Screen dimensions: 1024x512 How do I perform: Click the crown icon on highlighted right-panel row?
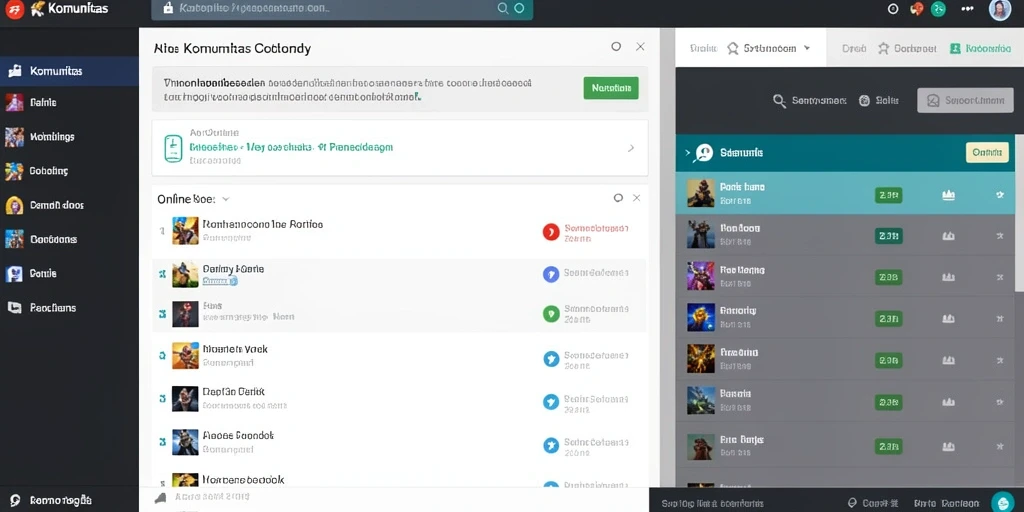pos(948,195)
